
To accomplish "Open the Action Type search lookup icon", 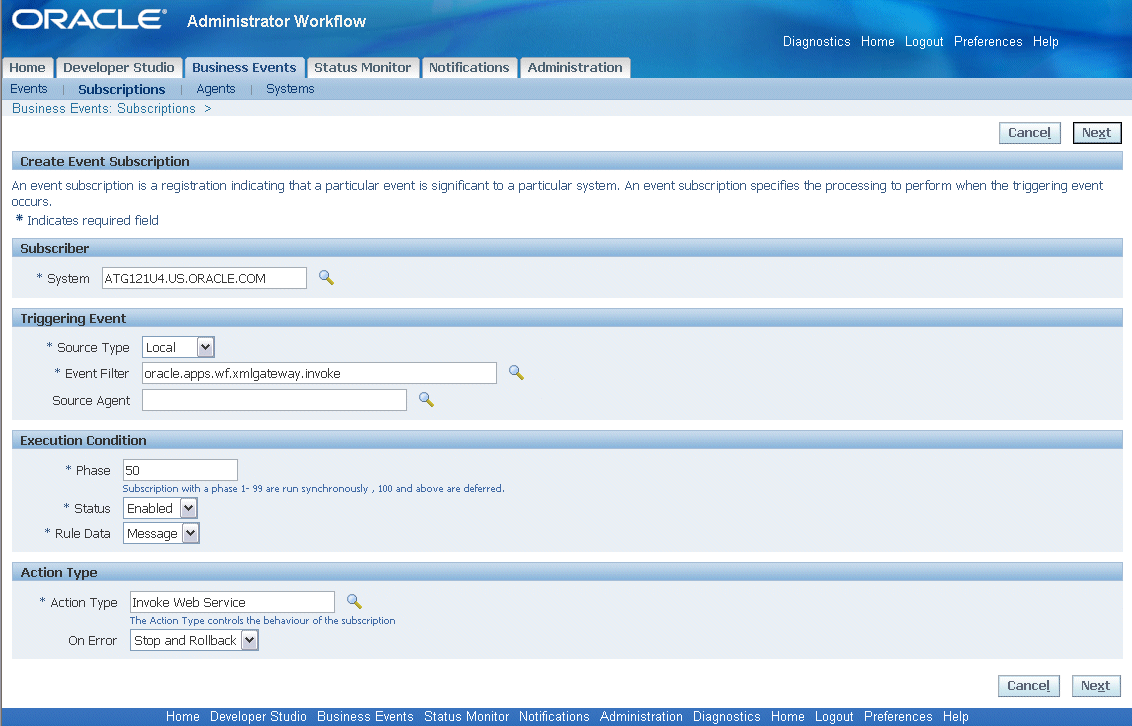I will [354, 601].
